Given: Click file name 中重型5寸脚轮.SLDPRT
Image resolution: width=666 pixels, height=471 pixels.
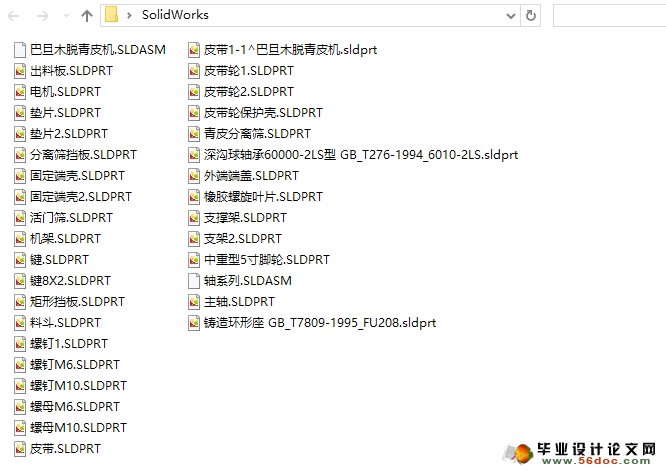Looking at the screenshot, I should click(x=266, y=260).
